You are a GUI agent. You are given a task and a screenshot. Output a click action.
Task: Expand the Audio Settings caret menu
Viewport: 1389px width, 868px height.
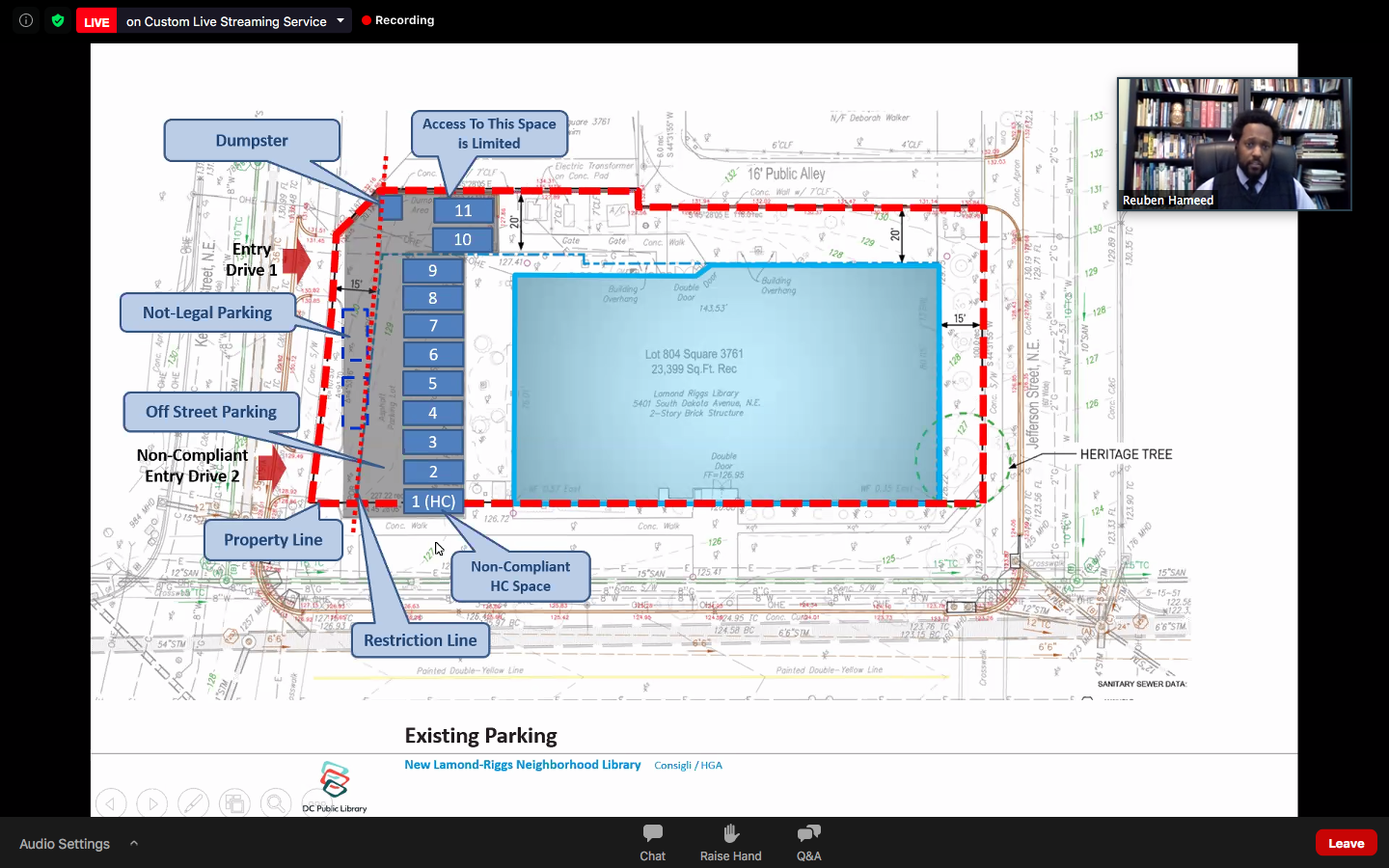[134, 843]
